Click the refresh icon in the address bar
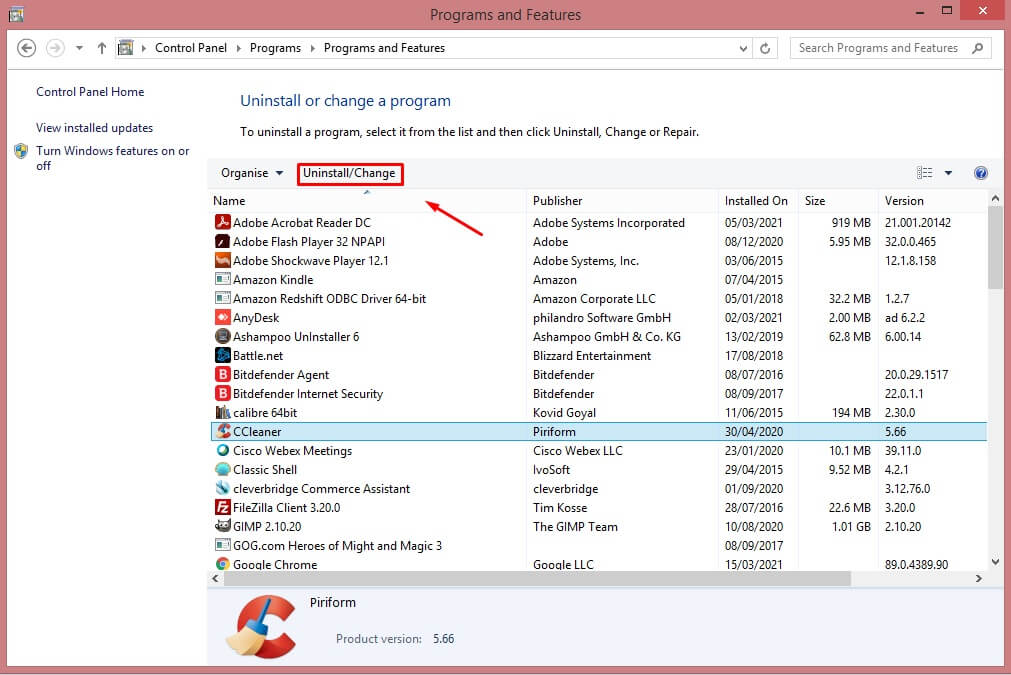 765,48
